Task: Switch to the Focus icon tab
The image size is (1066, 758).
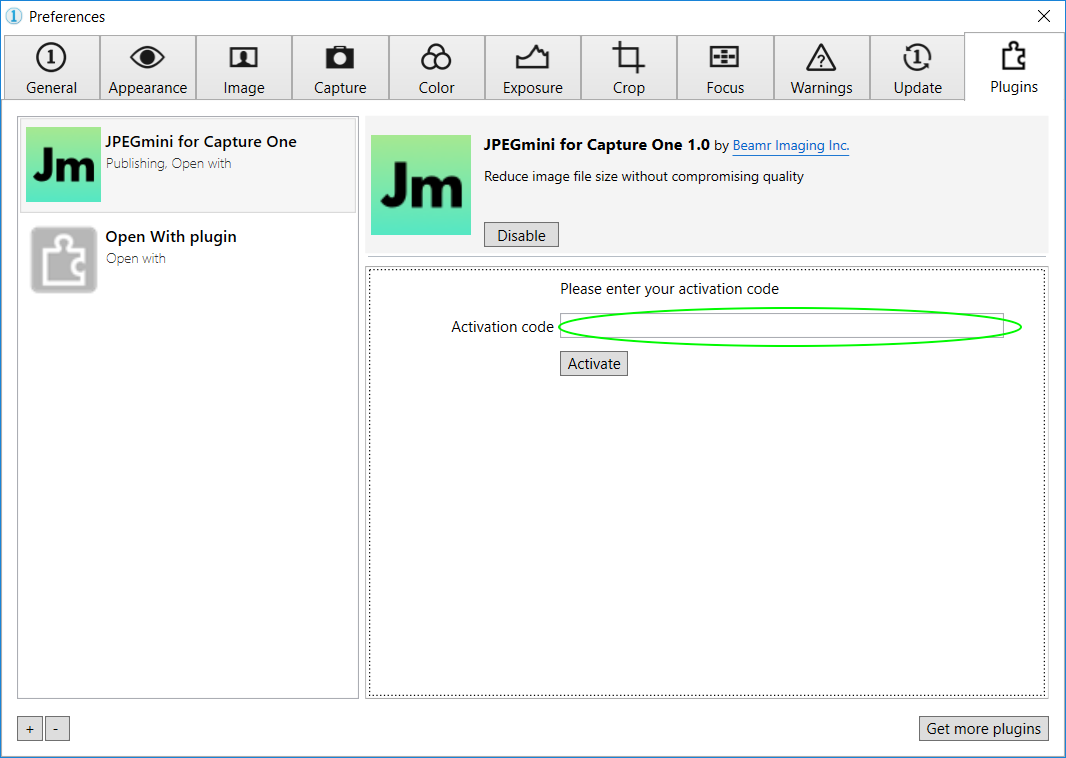Action: pos(725,68)
